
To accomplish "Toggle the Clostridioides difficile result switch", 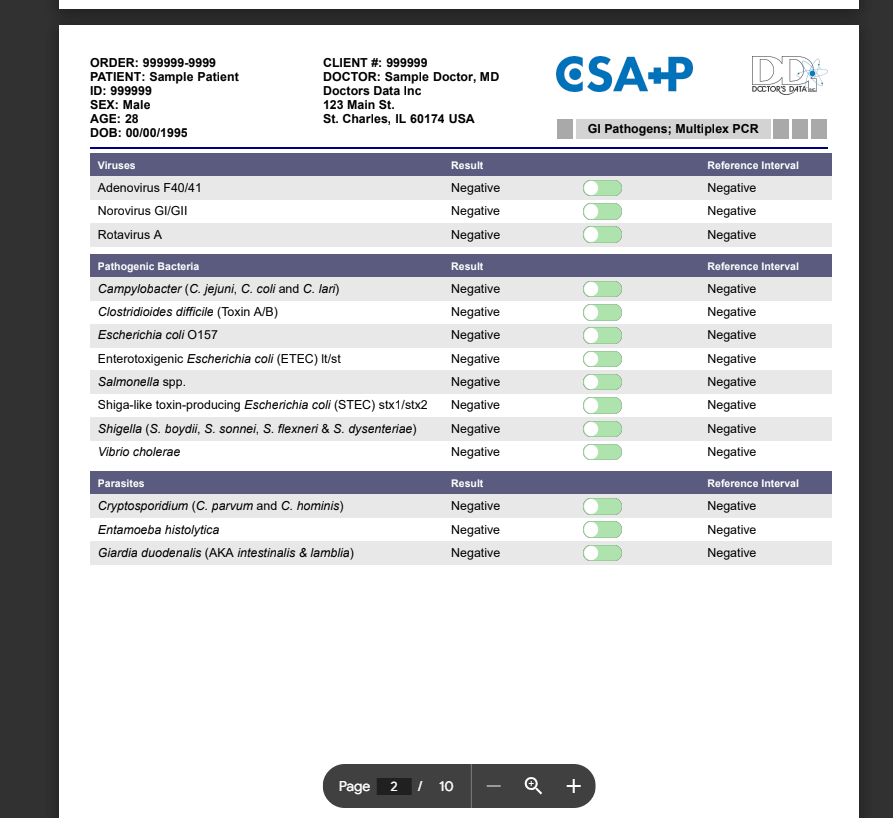I will [602, 312].
